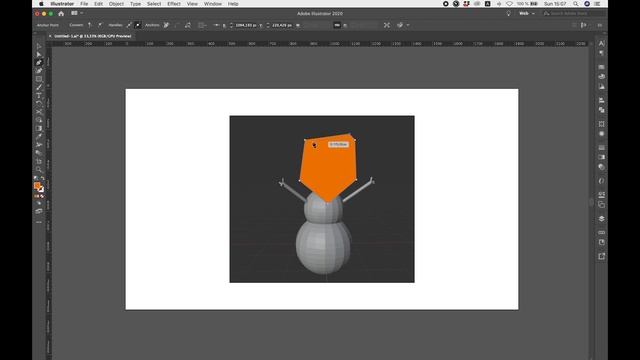Reset to default fill and stroke
The image size is (640, 360).
point(36,178)
